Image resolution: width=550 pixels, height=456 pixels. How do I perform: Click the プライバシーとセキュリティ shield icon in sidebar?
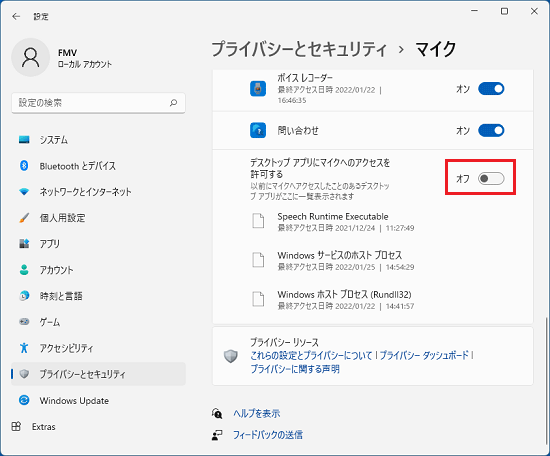pyautogui.click(x=24, y=374)
